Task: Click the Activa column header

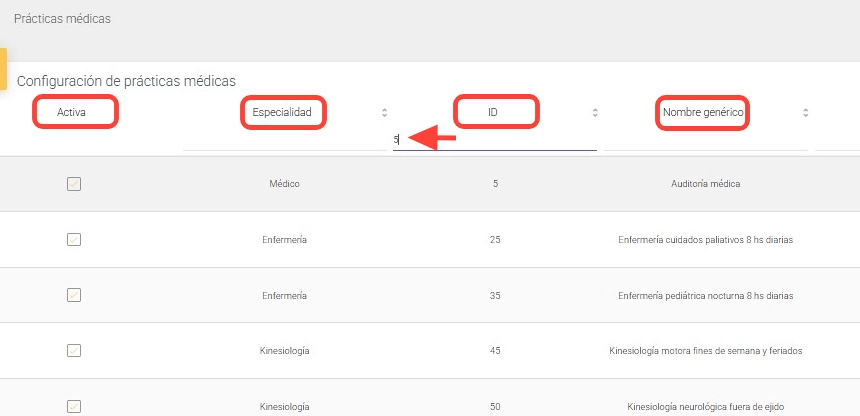Action: 72,113
